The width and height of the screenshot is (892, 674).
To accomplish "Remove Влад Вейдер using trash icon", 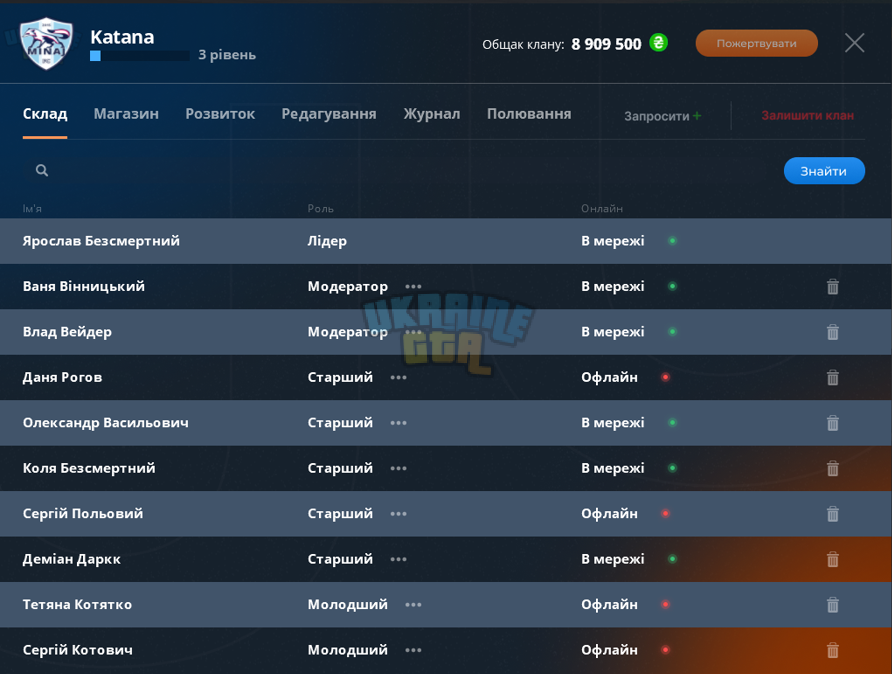I will click(832, 332).
